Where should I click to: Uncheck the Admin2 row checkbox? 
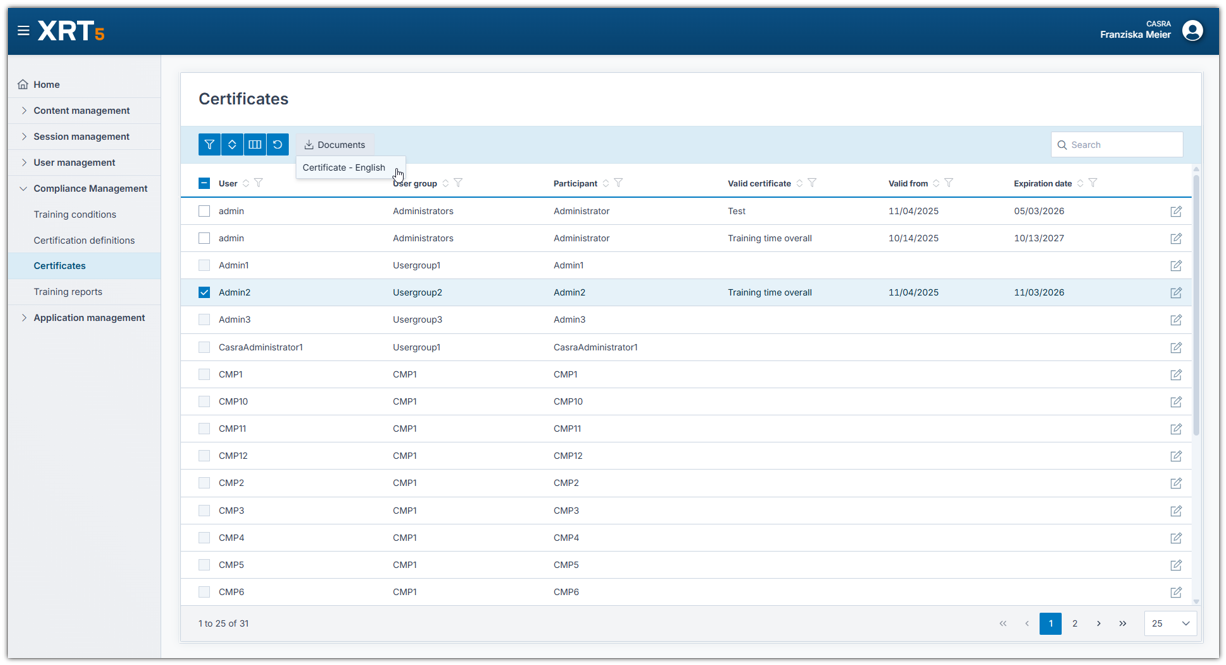(x=204, y=293)
